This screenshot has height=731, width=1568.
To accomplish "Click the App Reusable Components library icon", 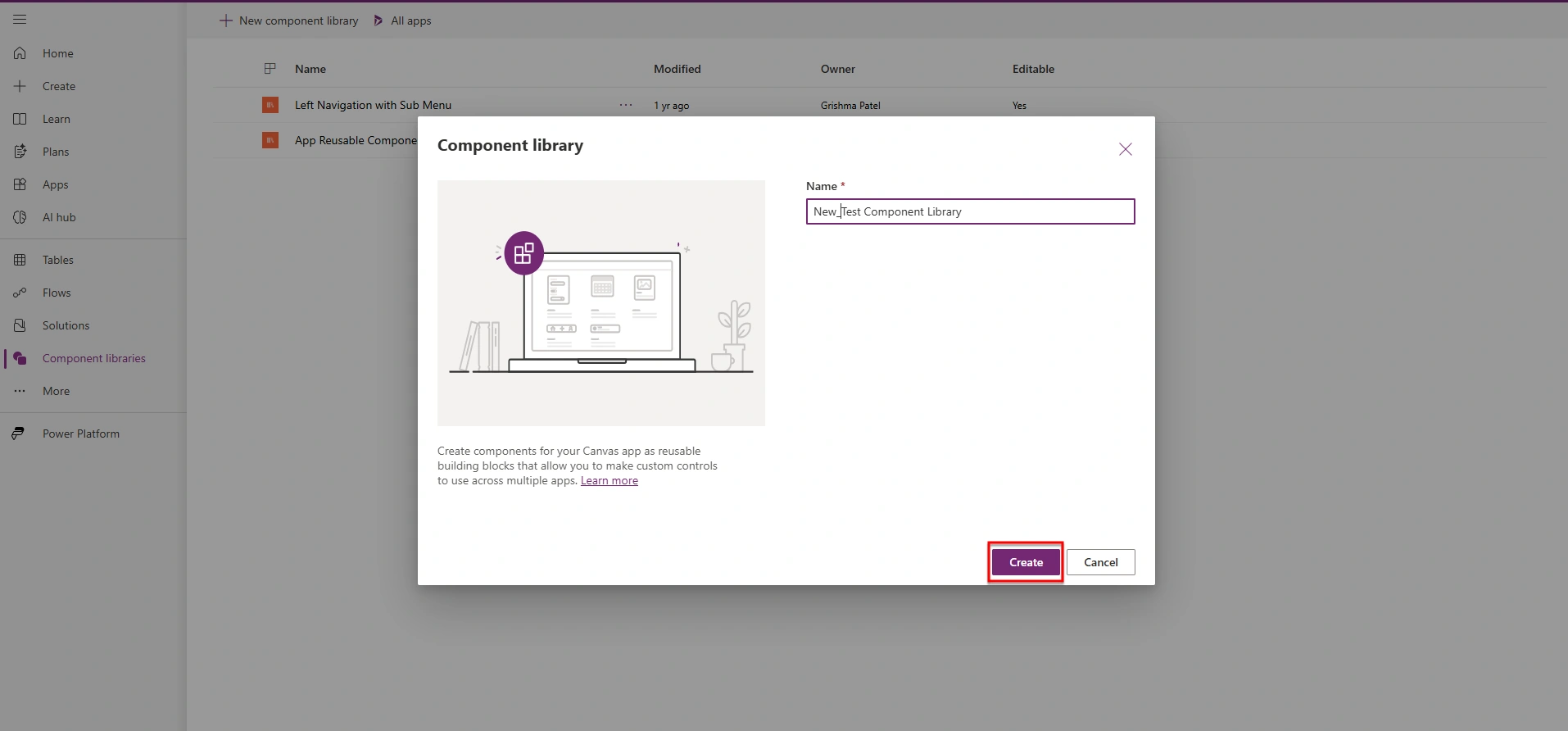I will pyautogui.click(x=270, y=140).
